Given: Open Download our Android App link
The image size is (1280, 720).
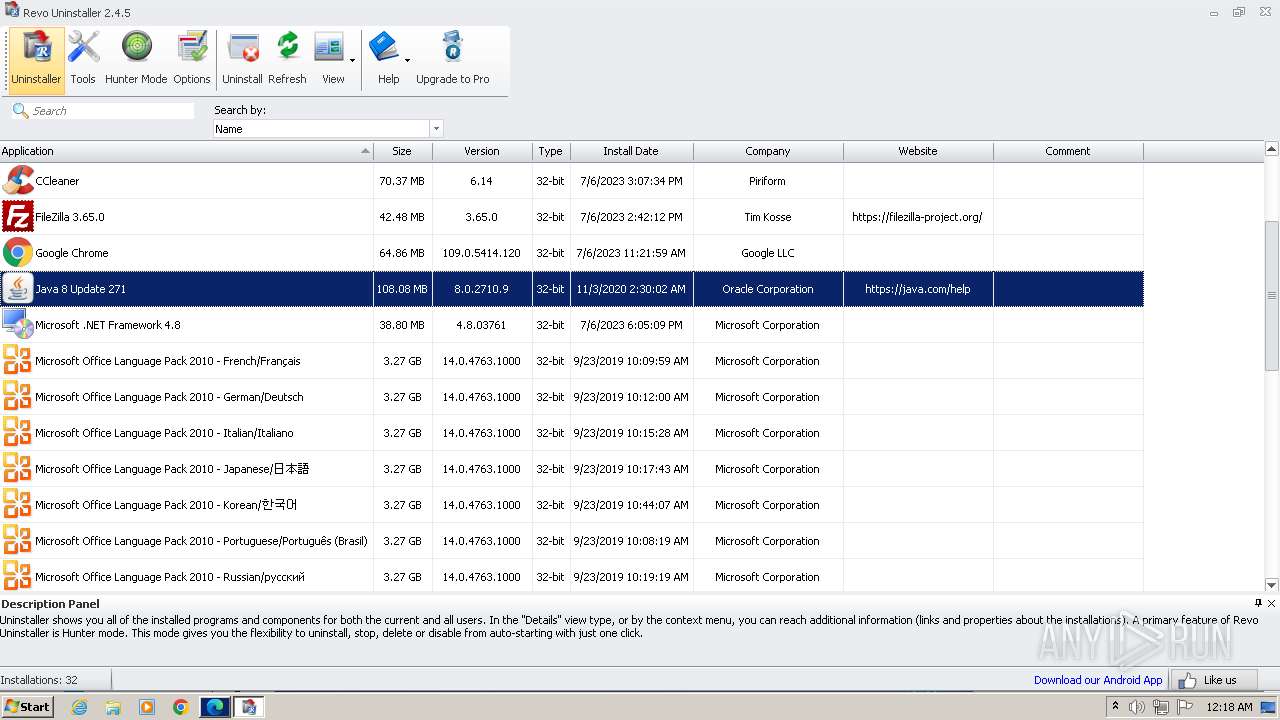Looking at the screenshot, I should point(1098,680).
